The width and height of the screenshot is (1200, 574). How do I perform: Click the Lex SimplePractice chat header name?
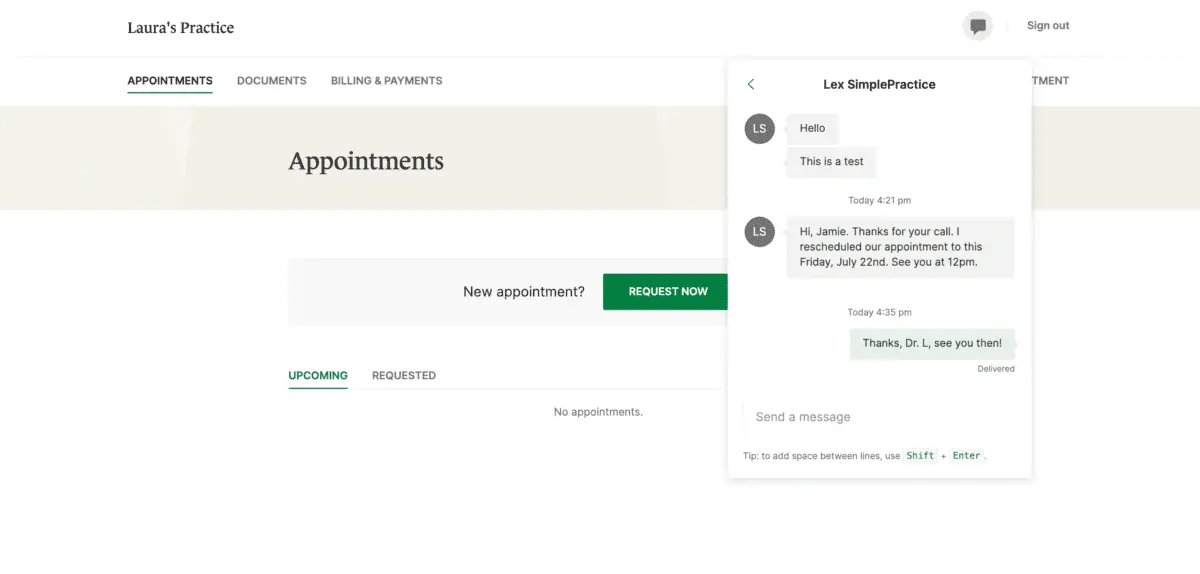(x=879, y=85)
